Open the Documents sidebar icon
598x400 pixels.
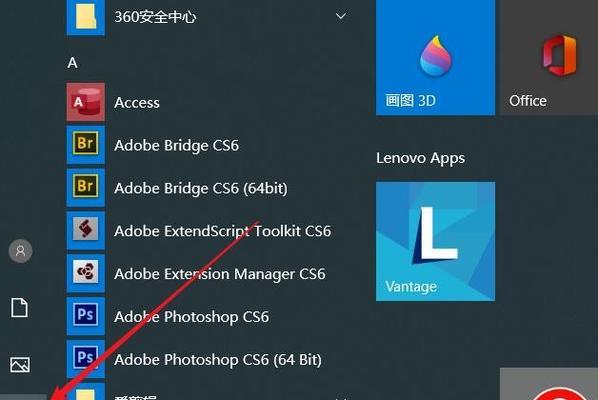coord(19,308)
